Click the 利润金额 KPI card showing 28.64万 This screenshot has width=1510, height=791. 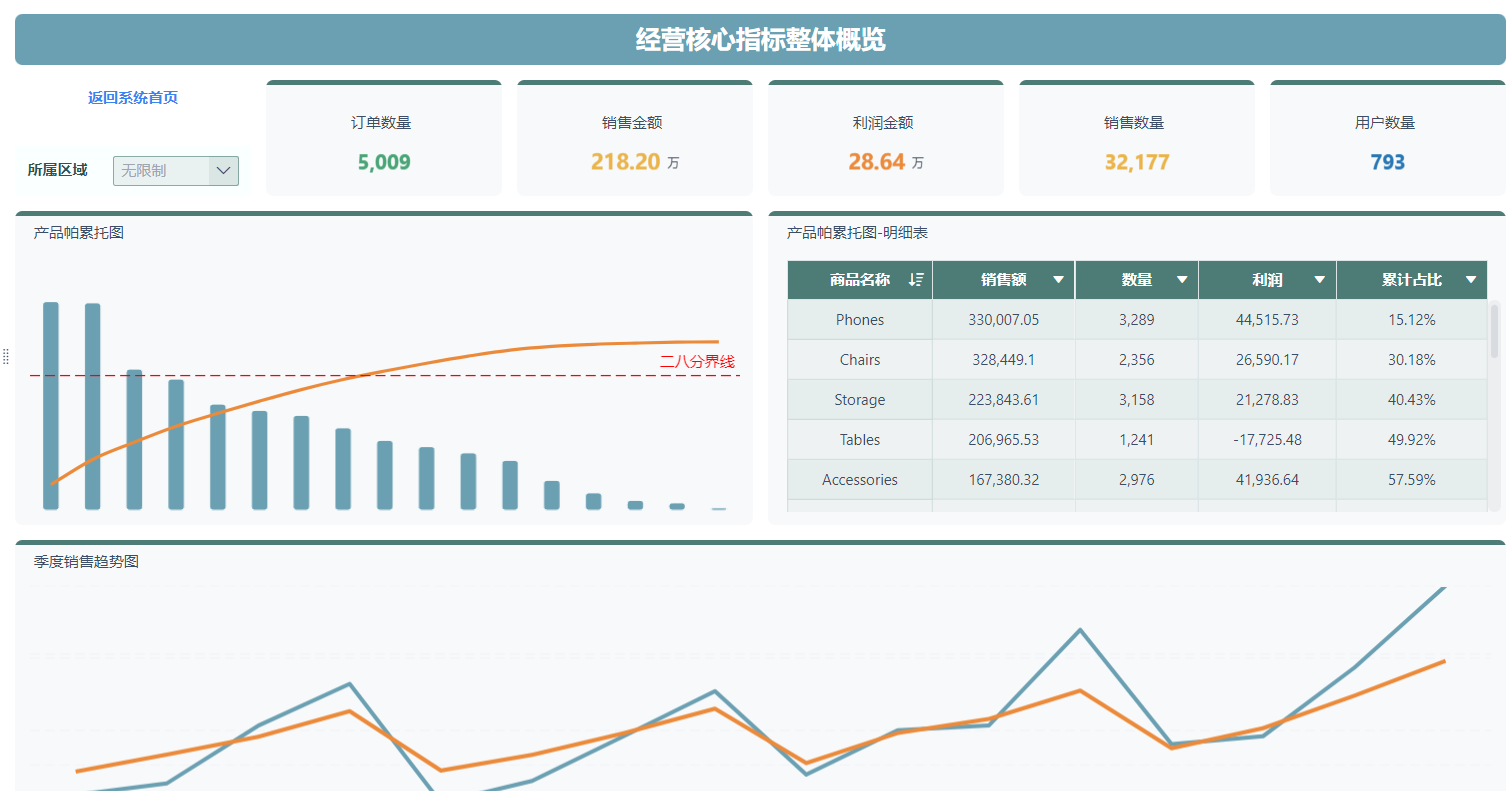click(x=885, y=138)
